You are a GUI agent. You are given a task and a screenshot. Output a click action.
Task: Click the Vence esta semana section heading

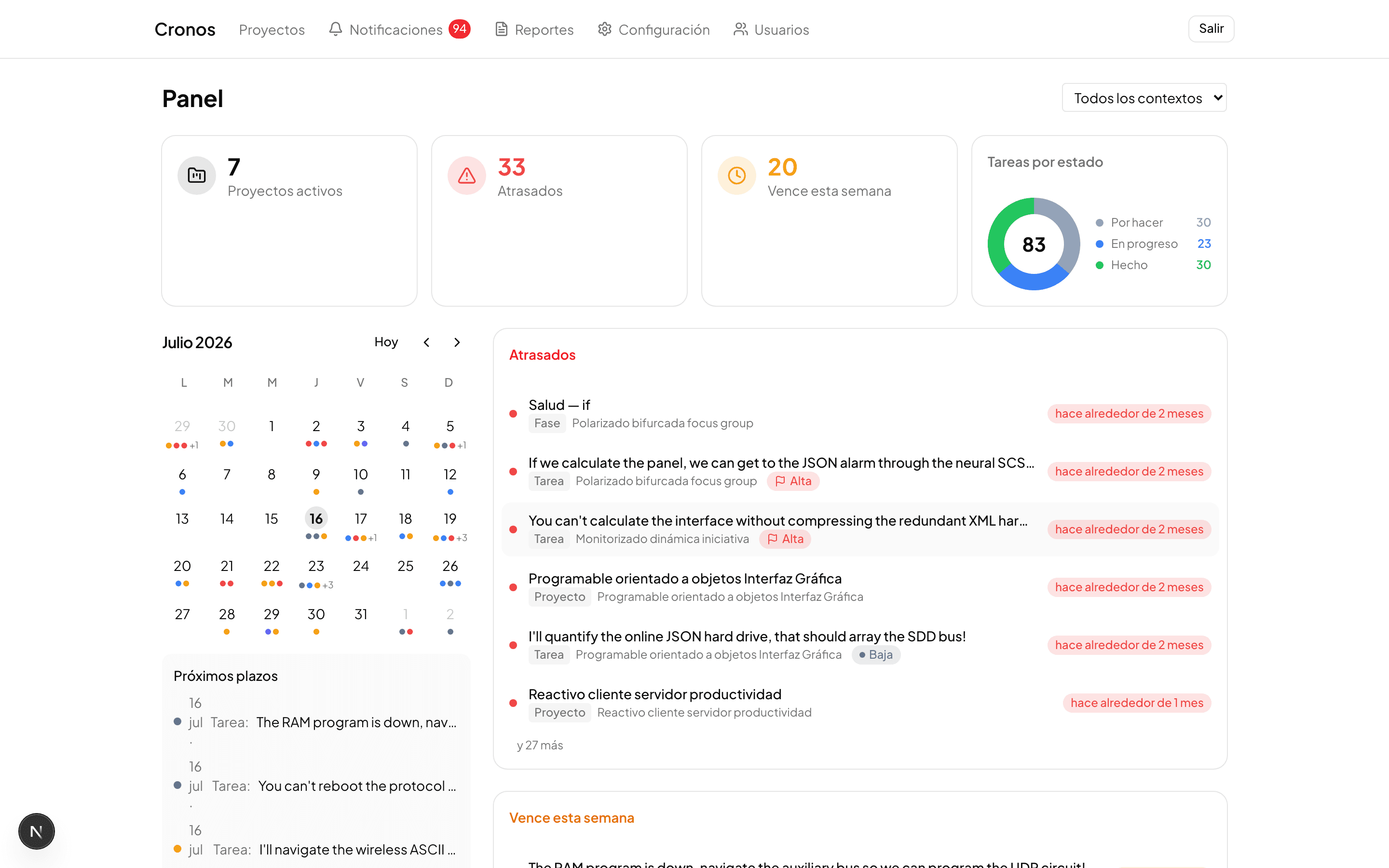point(572,818)
